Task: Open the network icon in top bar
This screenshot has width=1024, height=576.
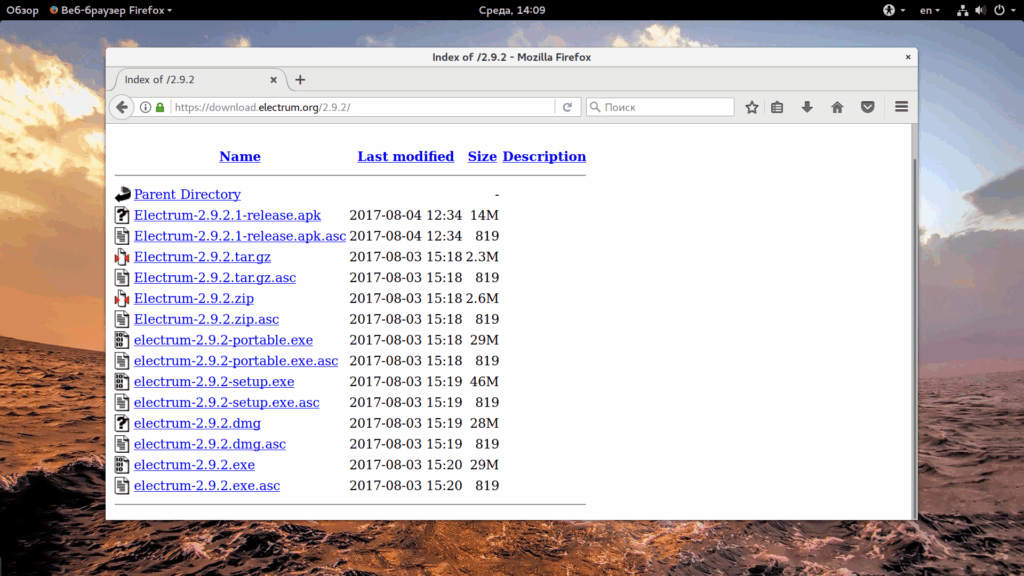Action: 962,10
